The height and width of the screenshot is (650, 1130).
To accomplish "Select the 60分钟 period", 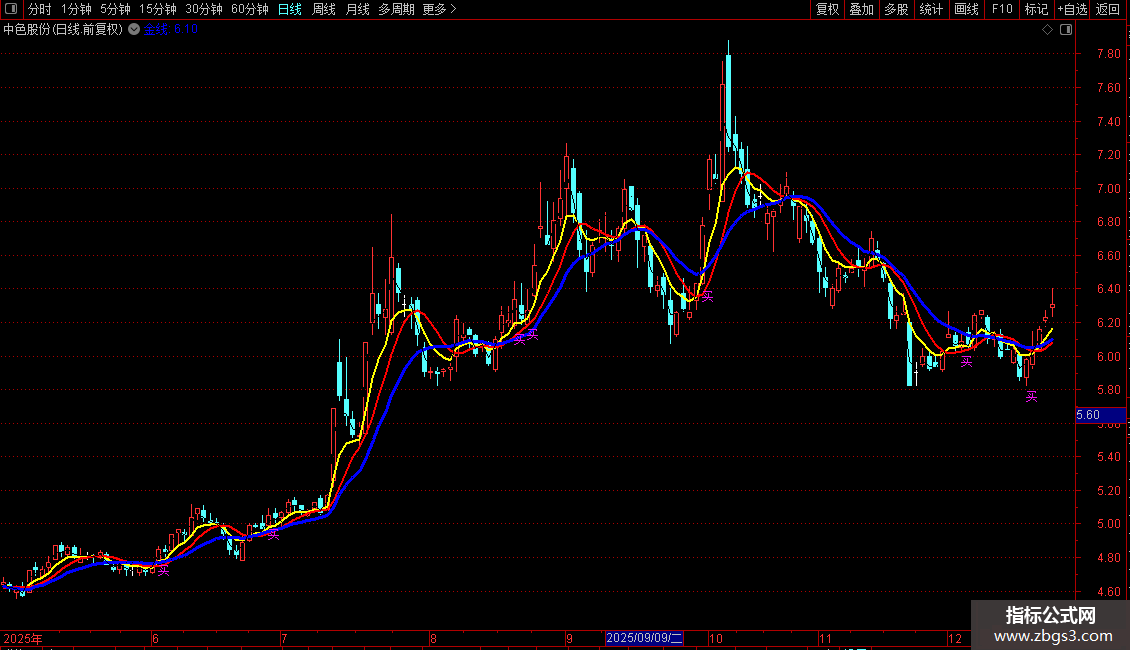I will pos(249,9).
